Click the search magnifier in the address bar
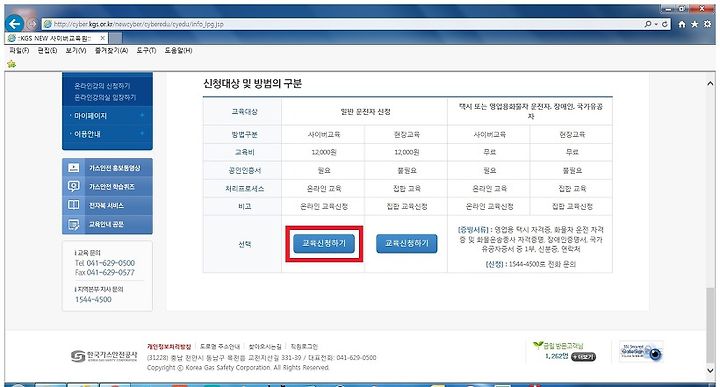720x387 pixels. point(648,24)
